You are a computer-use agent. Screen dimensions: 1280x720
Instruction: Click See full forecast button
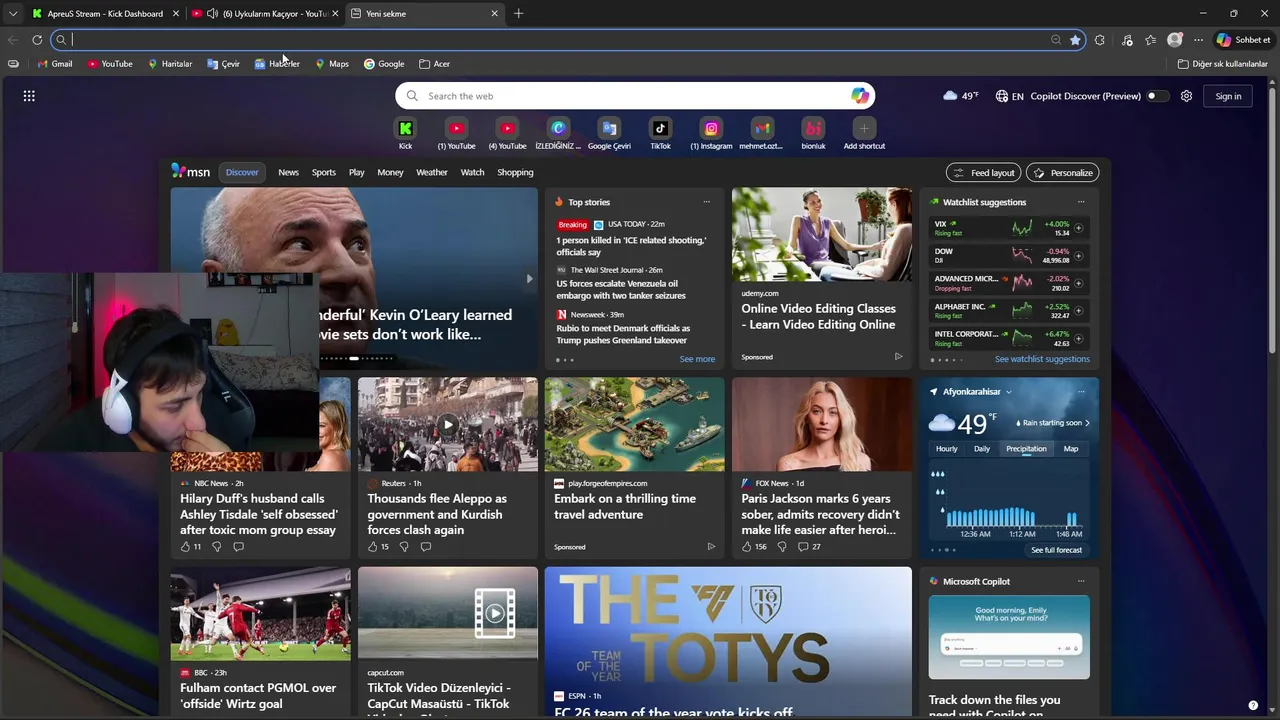point(1056,550)
